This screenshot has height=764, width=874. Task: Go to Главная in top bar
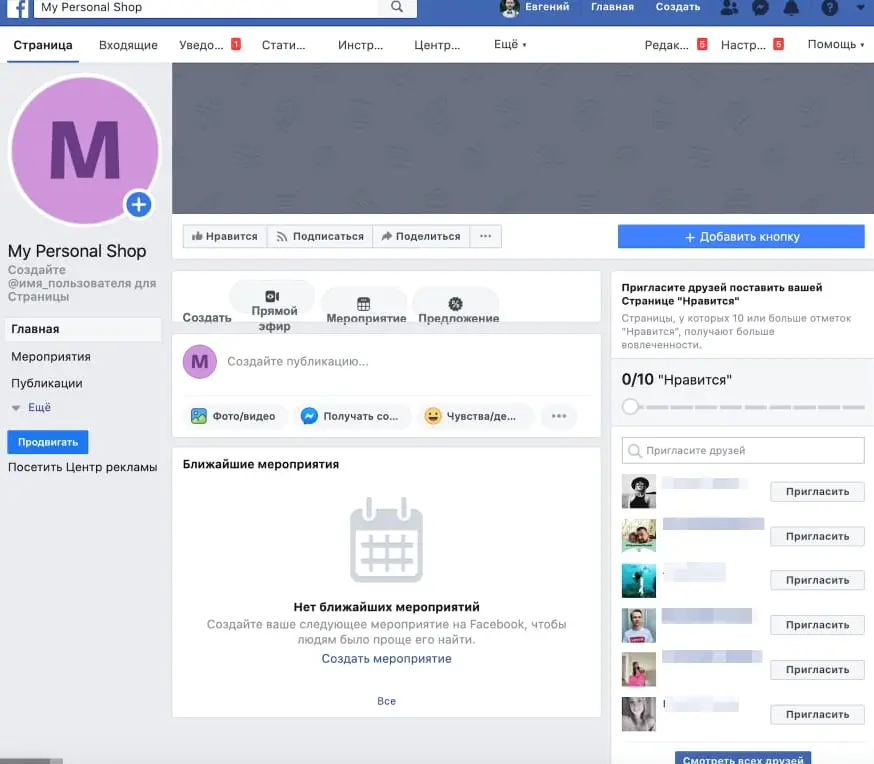[612, 7]
